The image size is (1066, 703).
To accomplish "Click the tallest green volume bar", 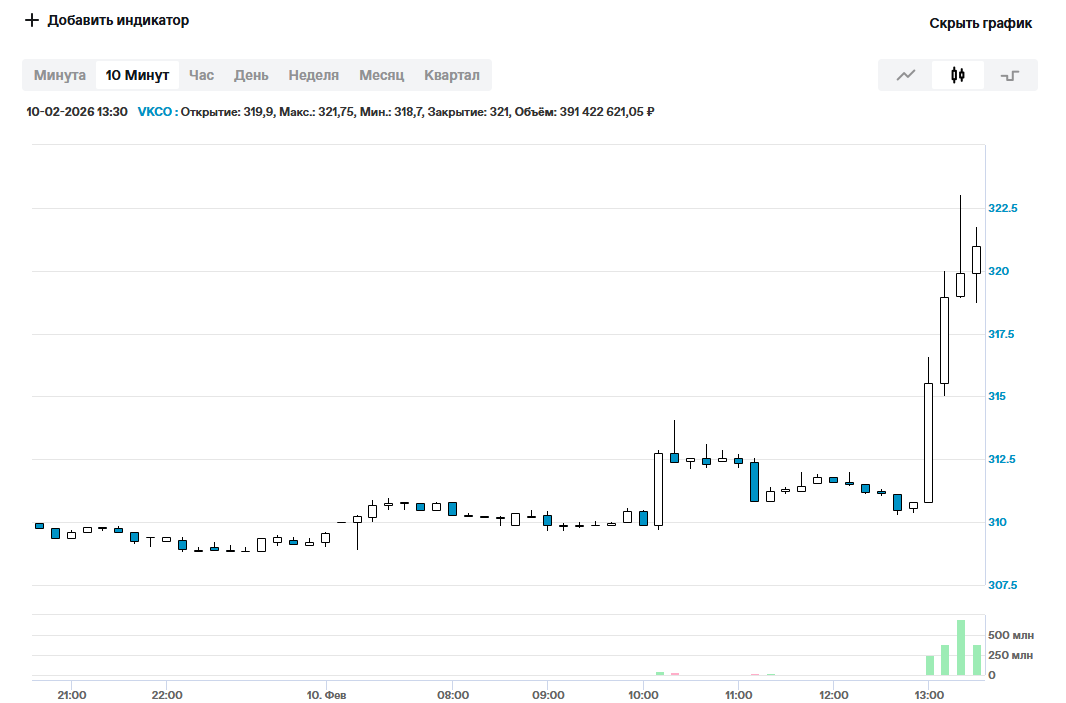I will click(x=961, y=648).
